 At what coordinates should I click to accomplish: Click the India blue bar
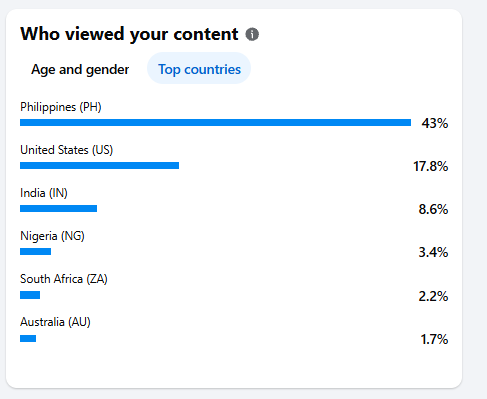[x=58, y=209]
